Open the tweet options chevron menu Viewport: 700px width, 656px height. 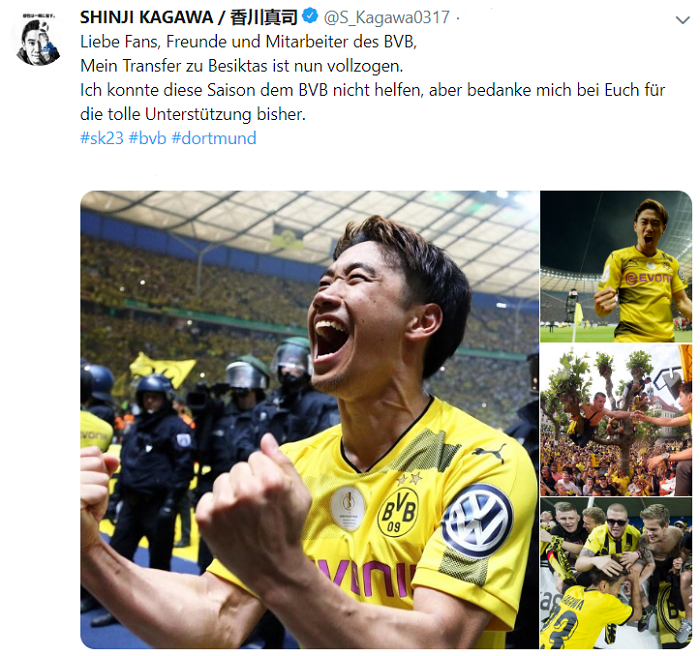pos(683,20)
